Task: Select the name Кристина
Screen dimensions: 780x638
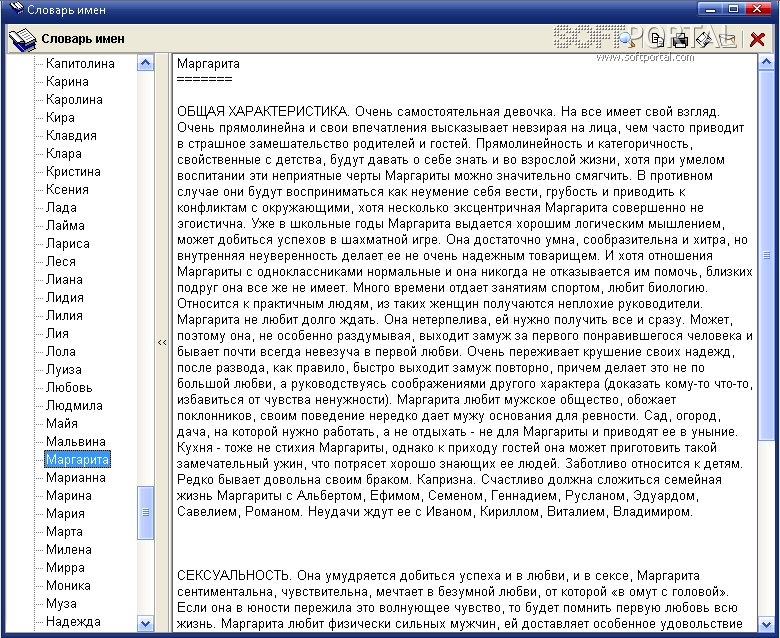Action: coord(73,172)
